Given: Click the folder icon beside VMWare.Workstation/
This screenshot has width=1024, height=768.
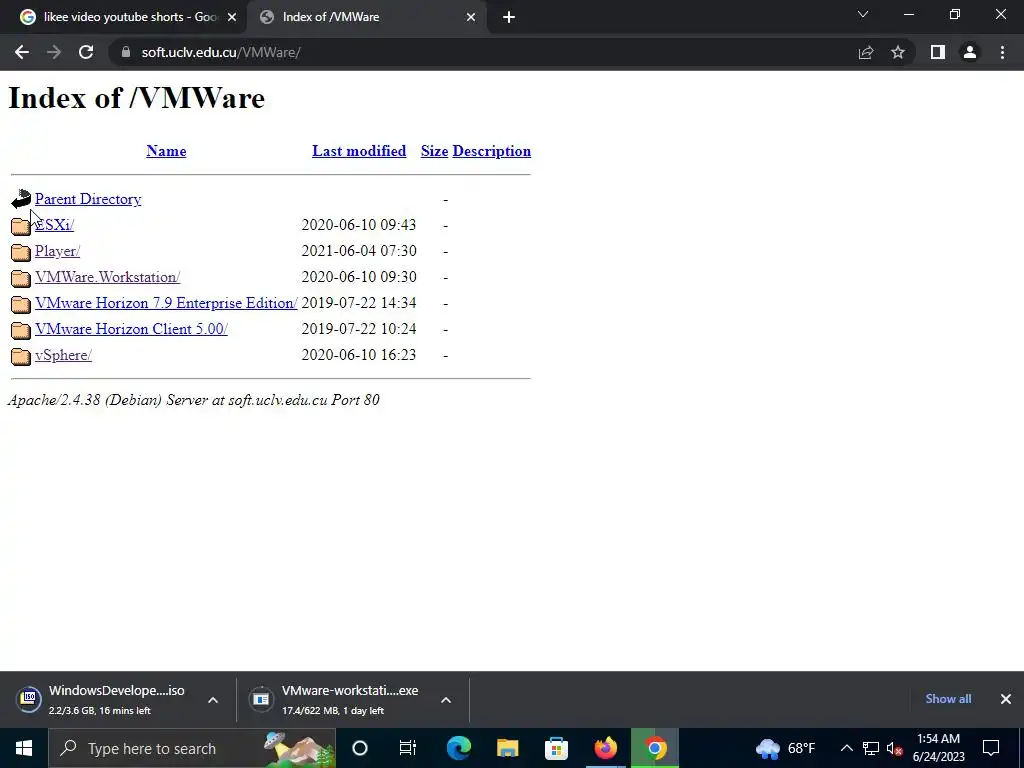Looking at the screenshot, I should pyautogui.click(x=21, y=278).
